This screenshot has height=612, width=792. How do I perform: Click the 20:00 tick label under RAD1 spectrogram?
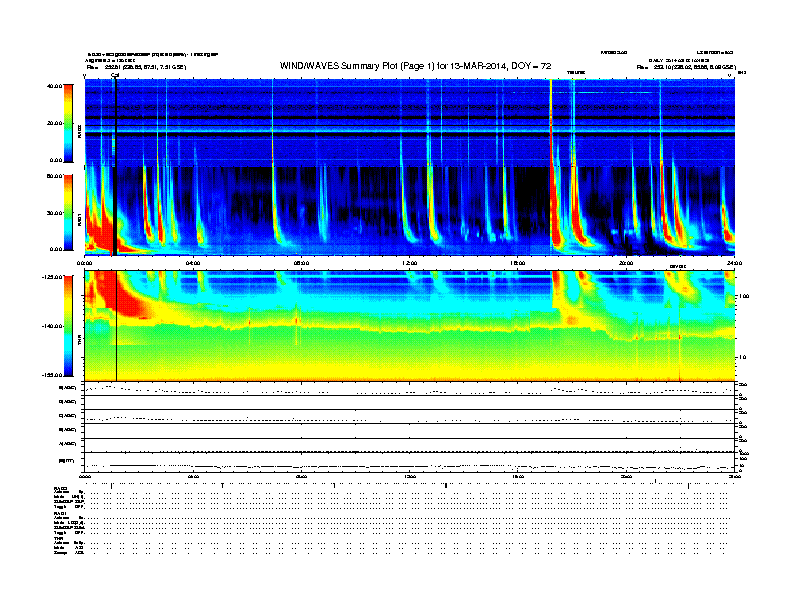coord(626,264)
